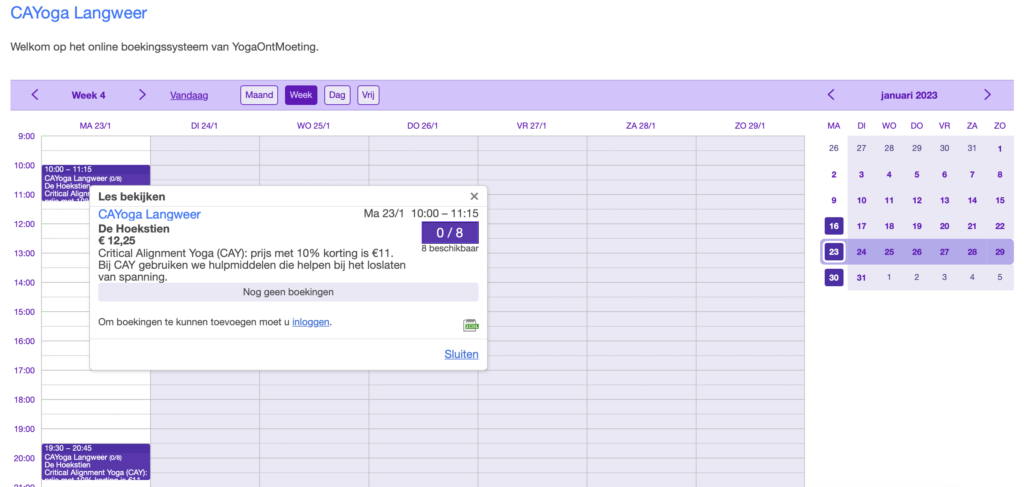Image resolution: width=1024 pixels, height=487 pixels.
Task: Click Sluiten to dismiss popup
Action: point(461,354)
